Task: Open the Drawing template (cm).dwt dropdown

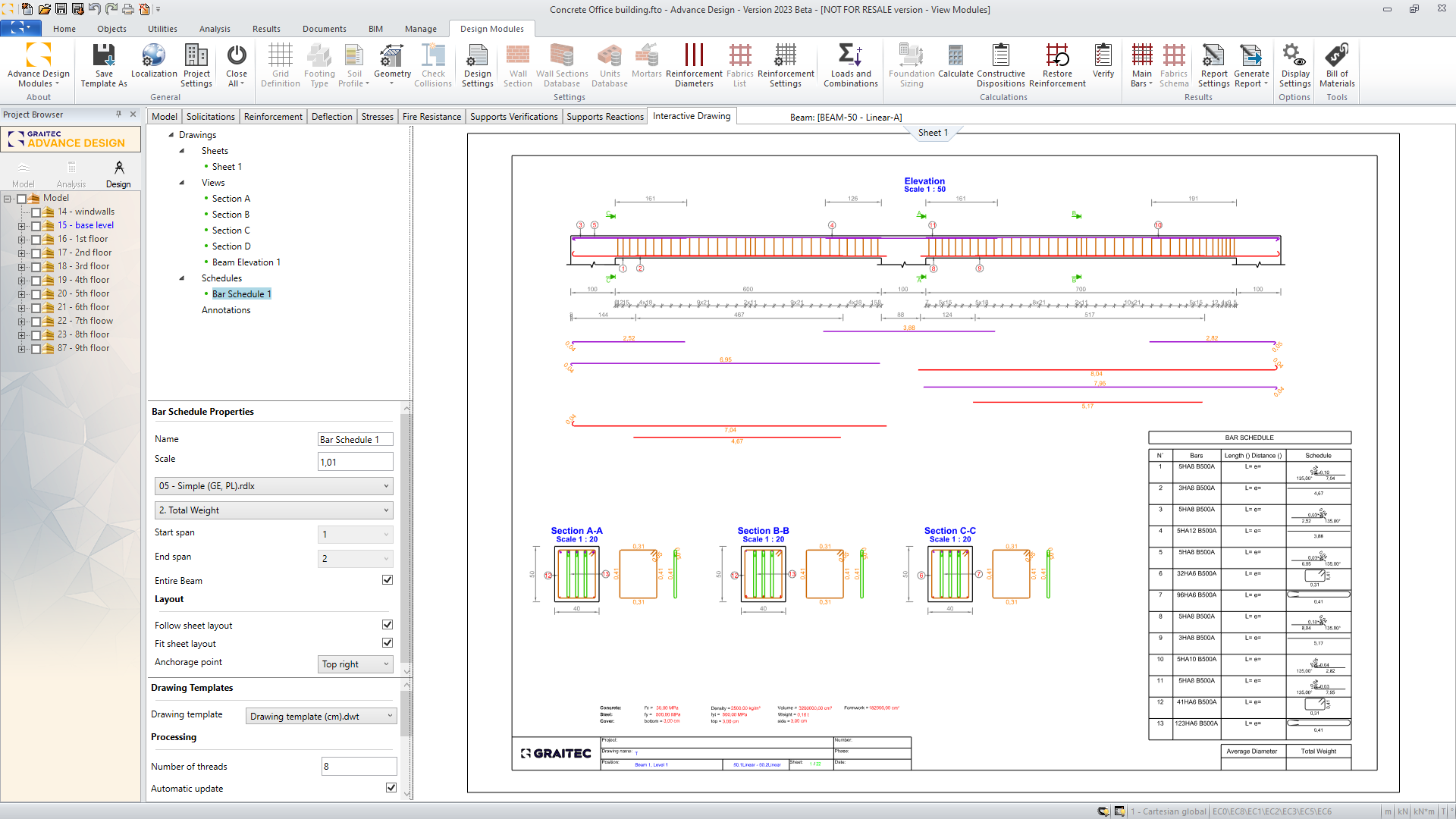Action: coord(322,716)
